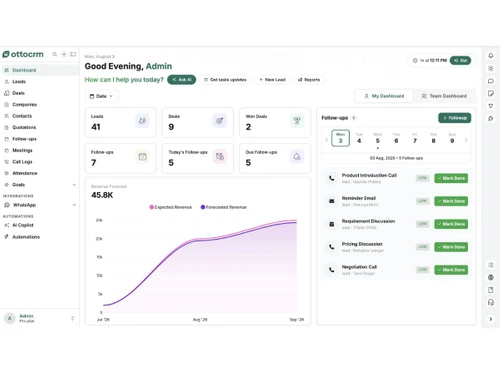
Task: Select Friday 7 in the calendar
Action: point(415,139)
